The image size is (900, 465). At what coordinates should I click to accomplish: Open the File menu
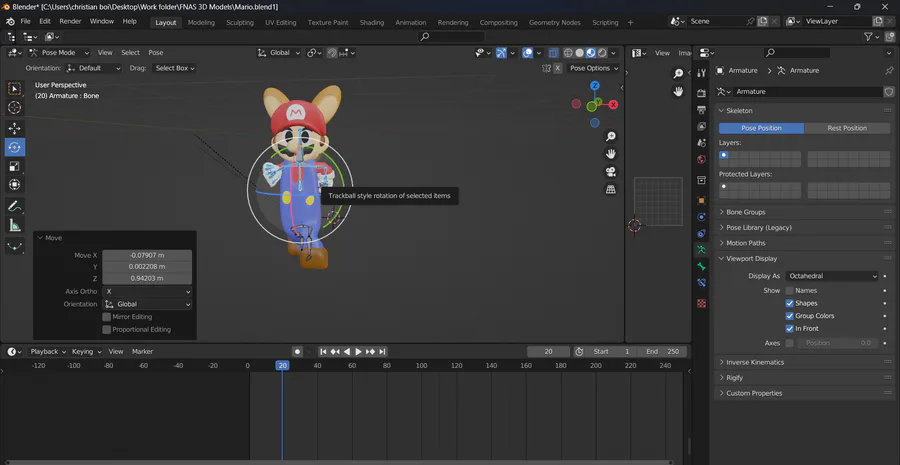(x=26, y=21)
